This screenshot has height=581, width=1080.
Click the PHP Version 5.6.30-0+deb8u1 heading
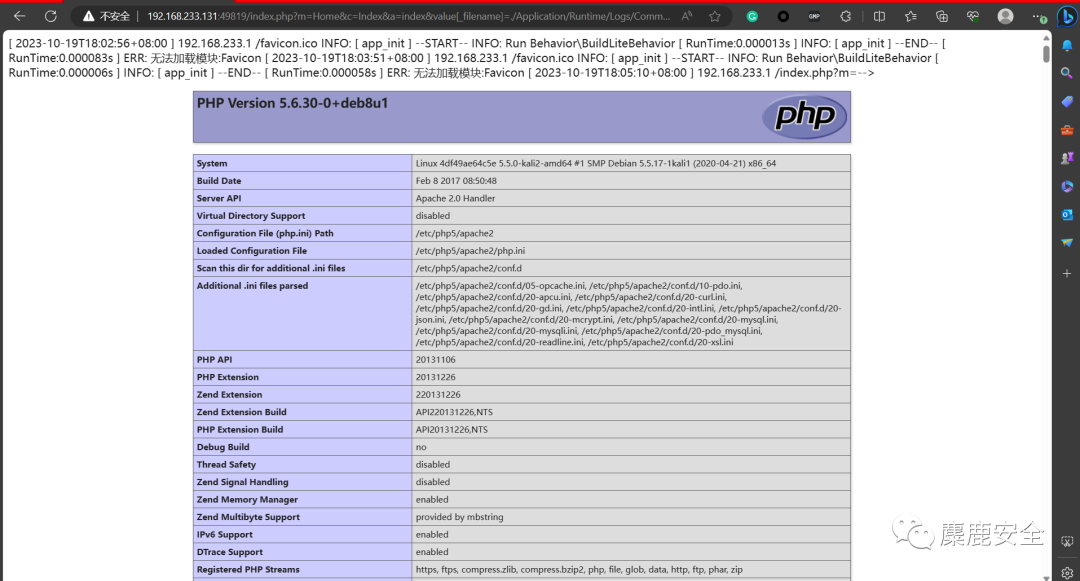[x=292, y=103]
